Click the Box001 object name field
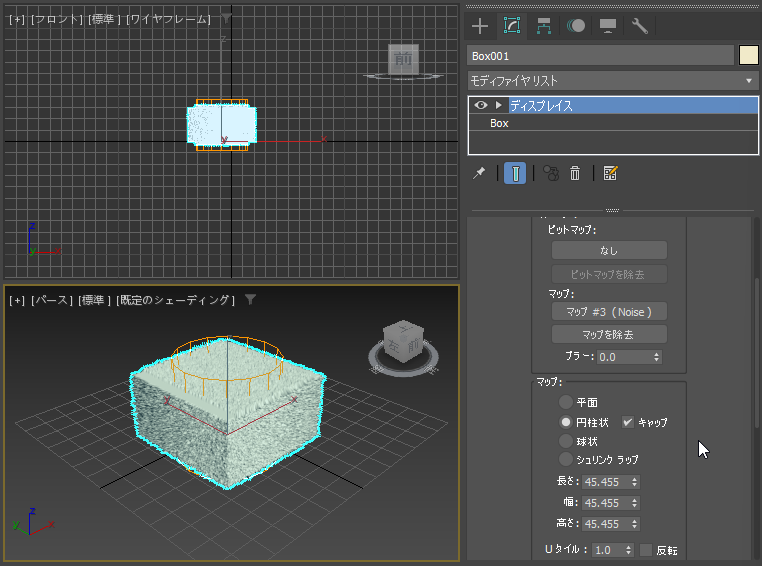The image size is (762, 566). (x=601, y=56)
